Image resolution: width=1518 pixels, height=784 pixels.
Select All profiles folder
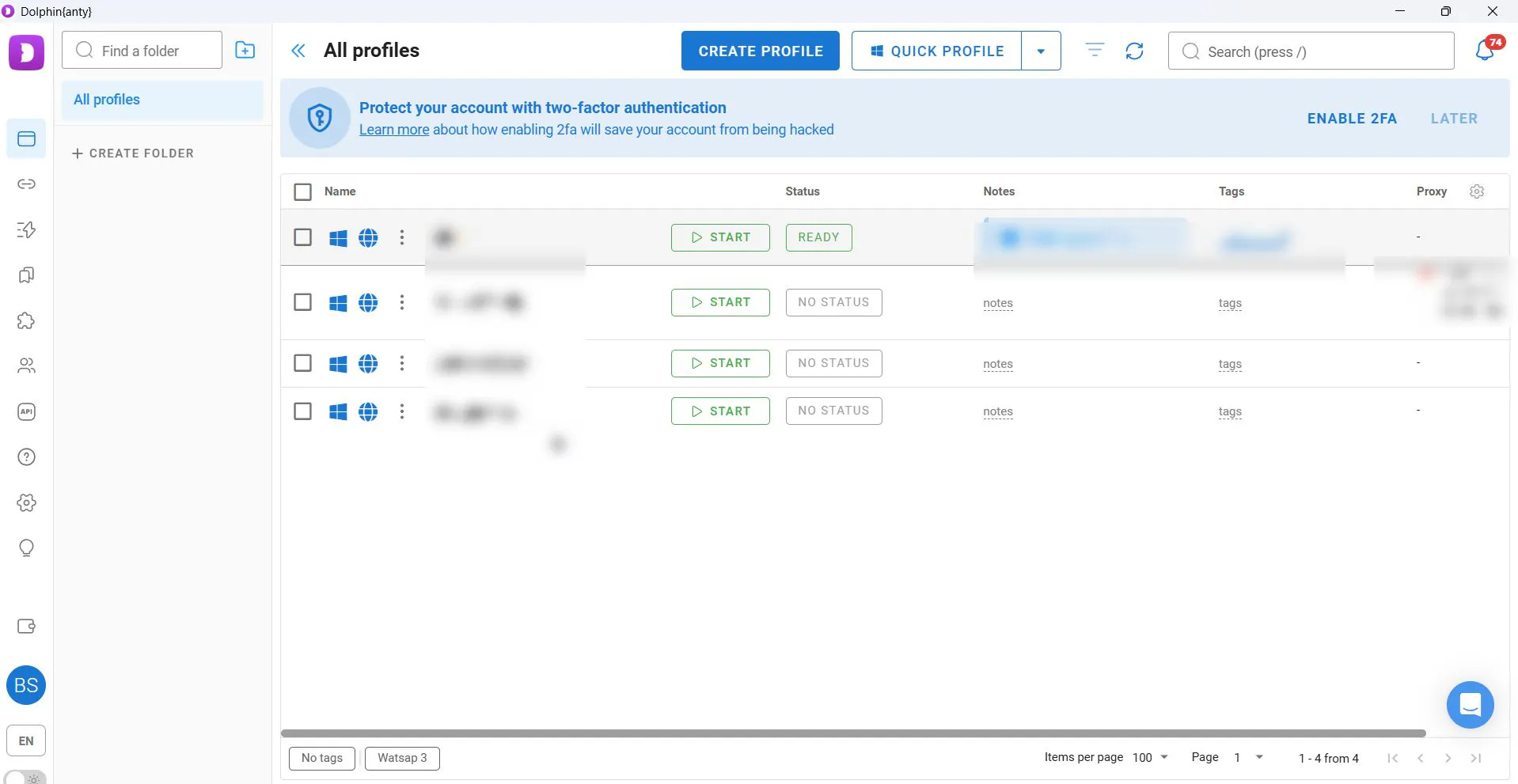click(x=162, y=100)
